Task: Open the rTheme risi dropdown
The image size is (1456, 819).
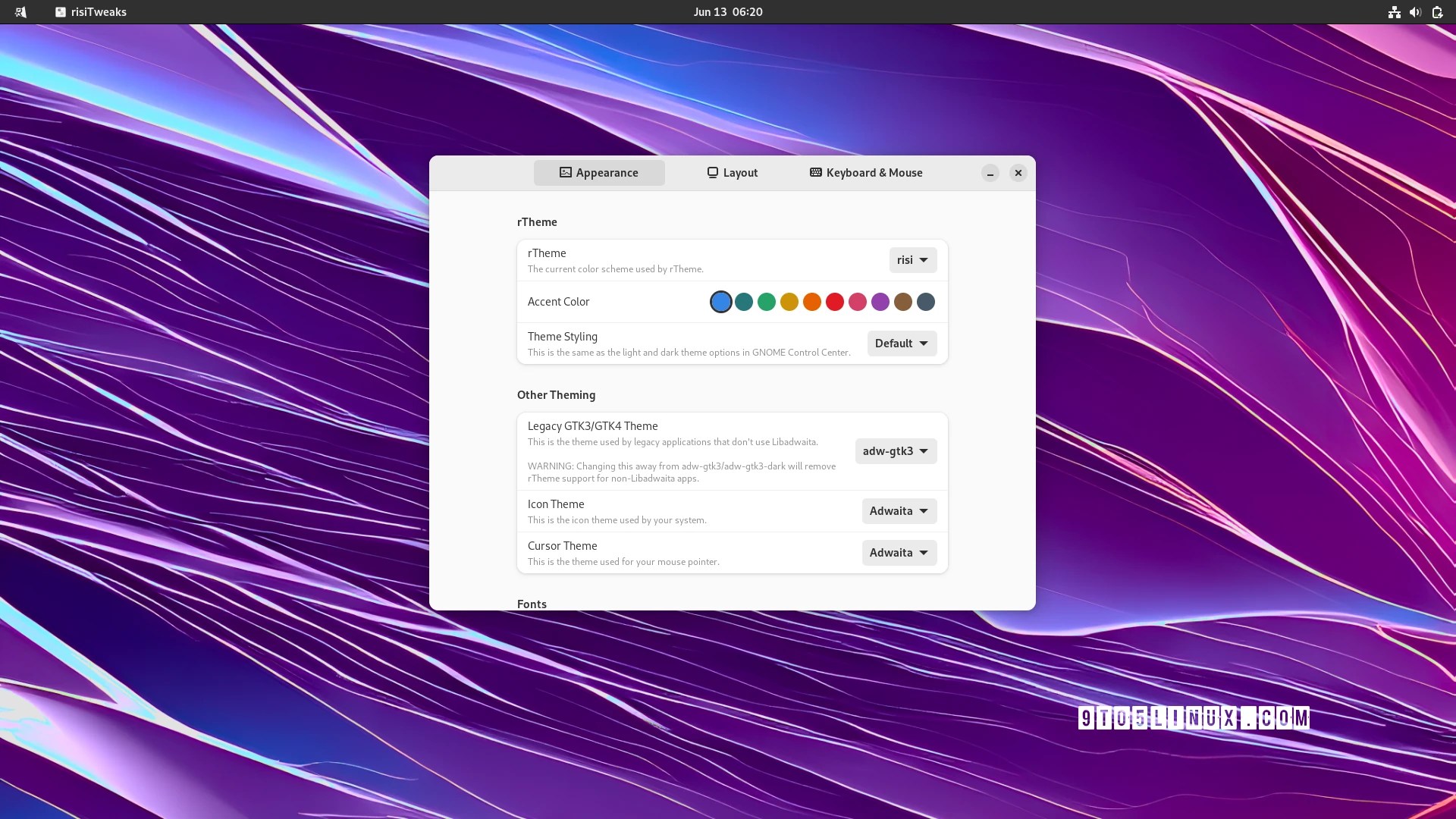Action: 912,260
